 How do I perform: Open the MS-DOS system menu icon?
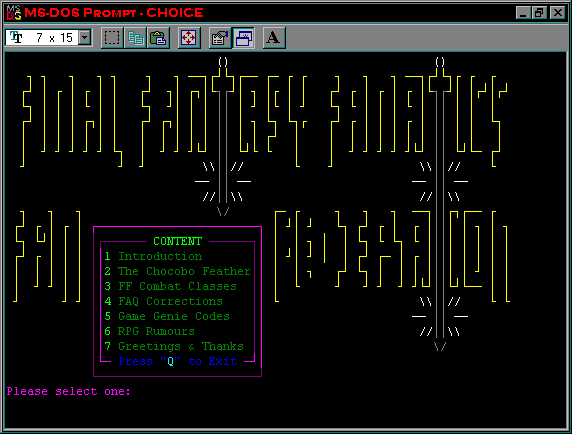(x=14, y=13)
